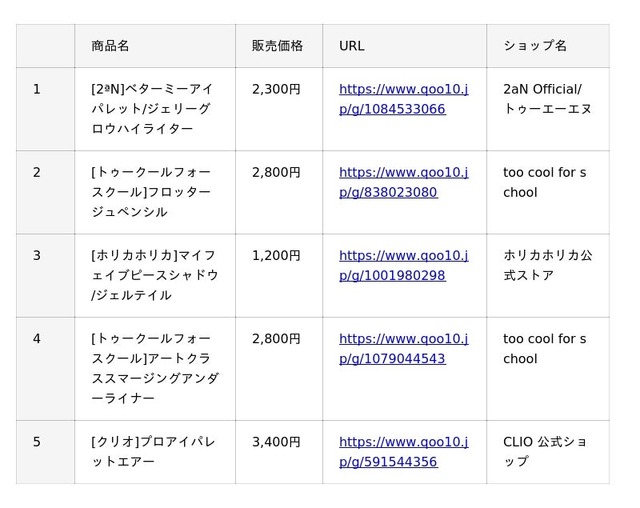Select the [2aN]ベターミーアイパレット product name cell
The height and width of the screenshot is (508, 640).
pos(150,109)
